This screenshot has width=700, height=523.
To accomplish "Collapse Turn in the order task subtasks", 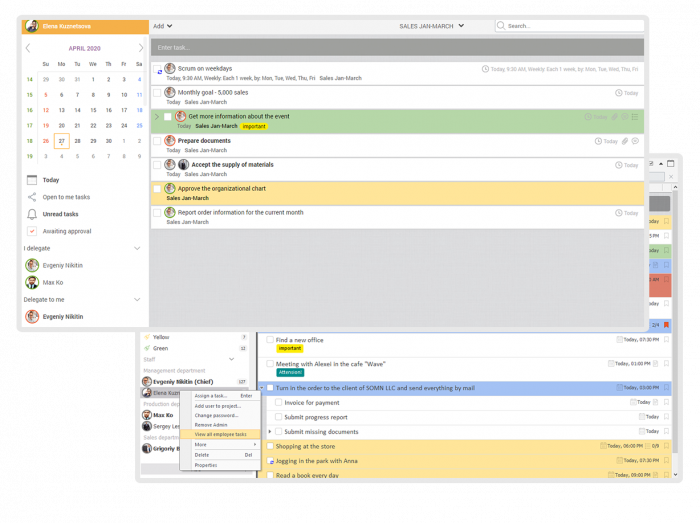I will pyautogui.click(x=262, y=388).
